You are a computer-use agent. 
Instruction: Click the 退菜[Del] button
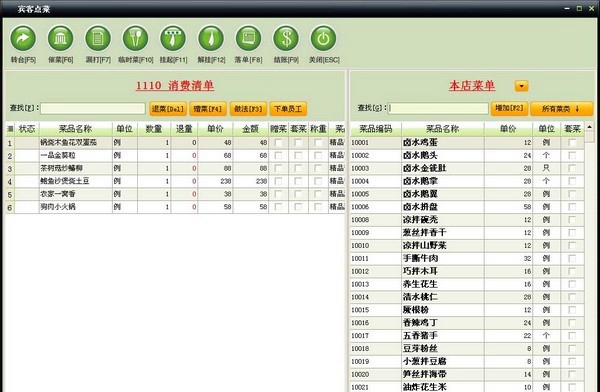tap(168, 109)
